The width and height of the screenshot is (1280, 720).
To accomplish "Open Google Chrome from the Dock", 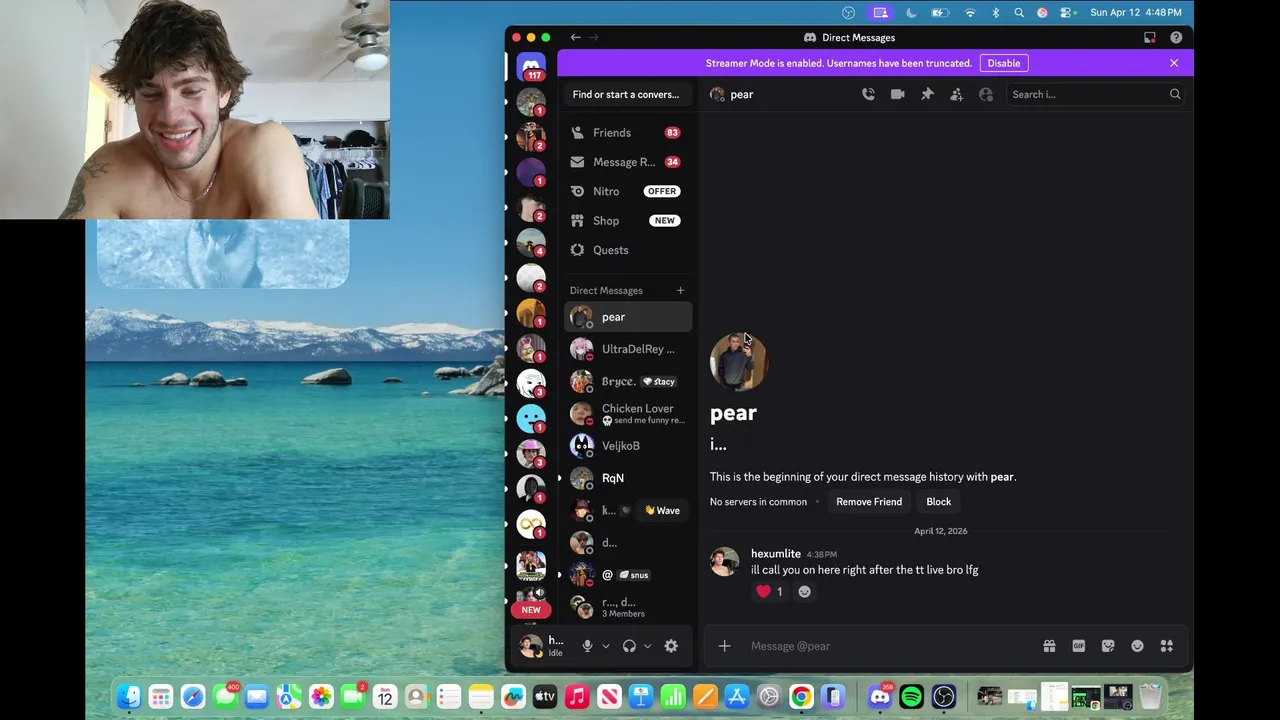I will point(801,697).
